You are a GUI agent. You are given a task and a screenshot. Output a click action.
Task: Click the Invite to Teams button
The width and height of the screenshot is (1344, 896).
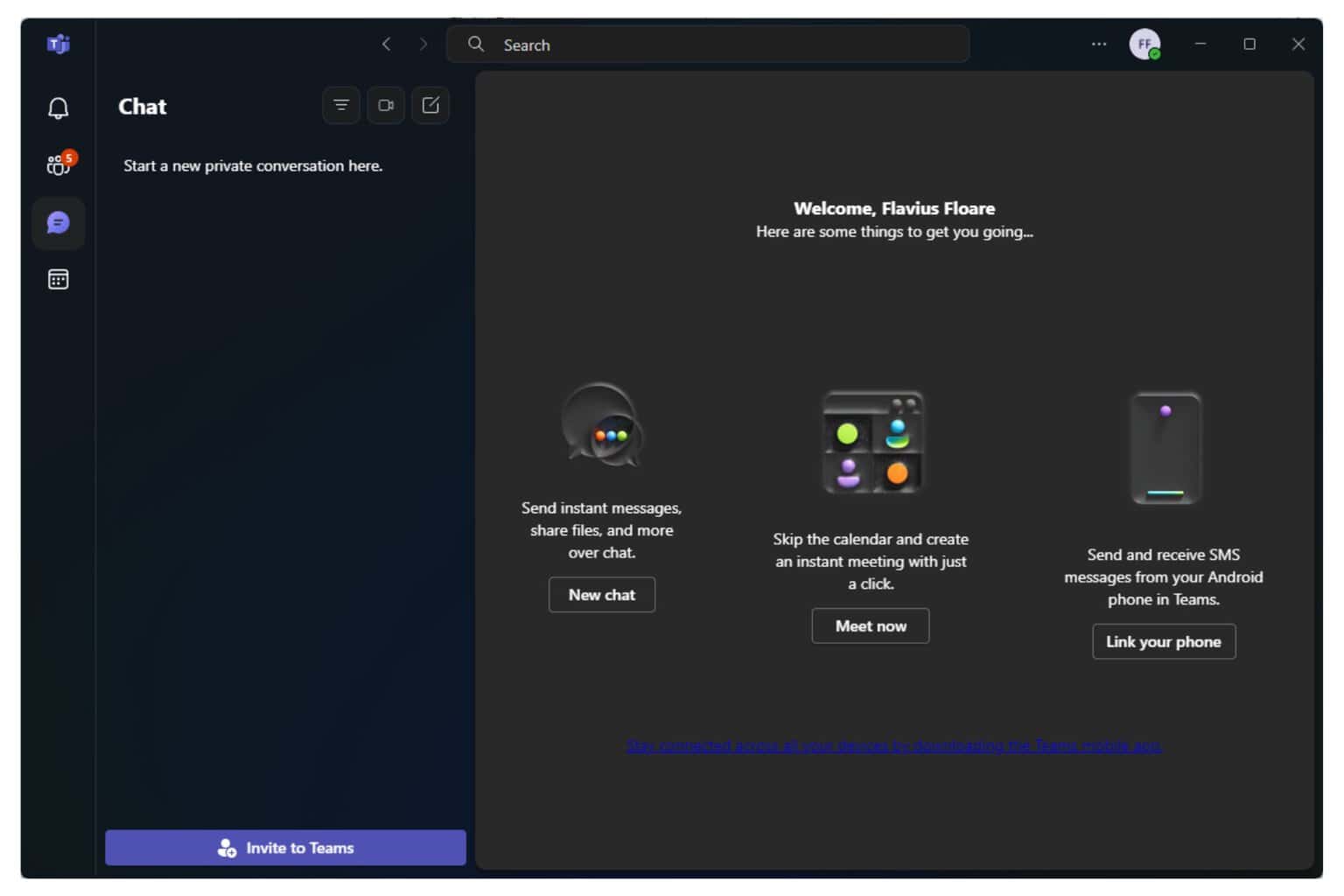tap(285, 847)
